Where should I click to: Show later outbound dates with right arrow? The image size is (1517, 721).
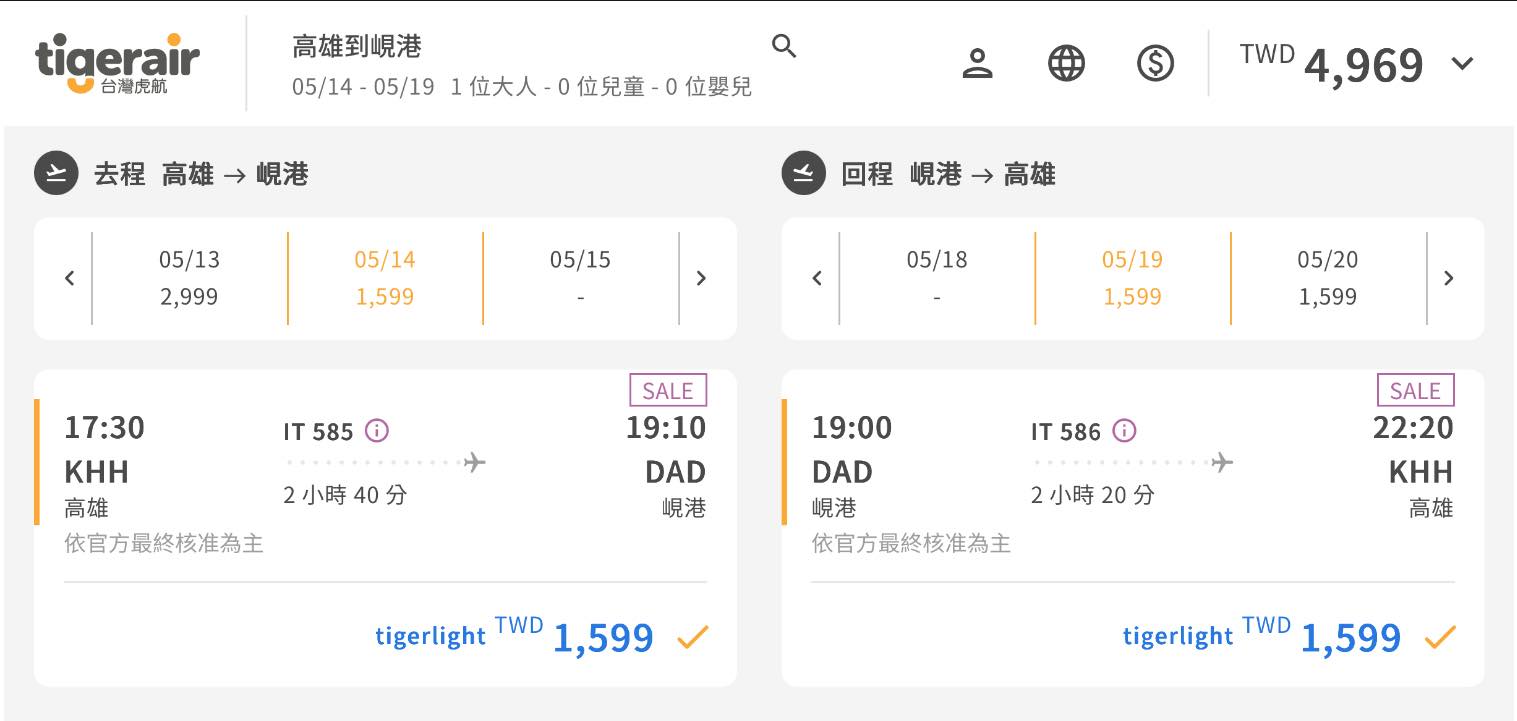701,278
